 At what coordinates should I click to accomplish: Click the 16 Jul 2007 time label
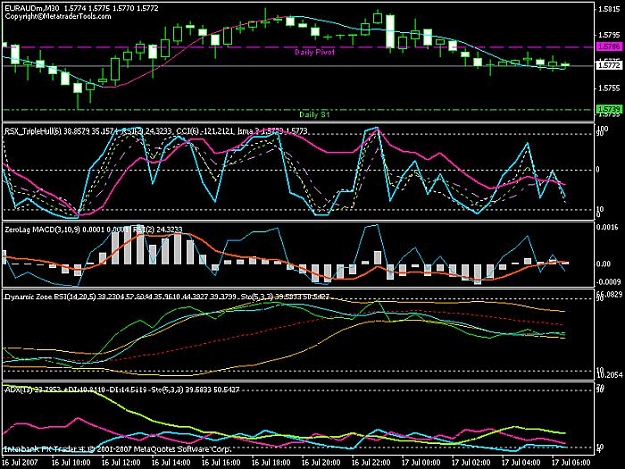[x=20, y=463]
